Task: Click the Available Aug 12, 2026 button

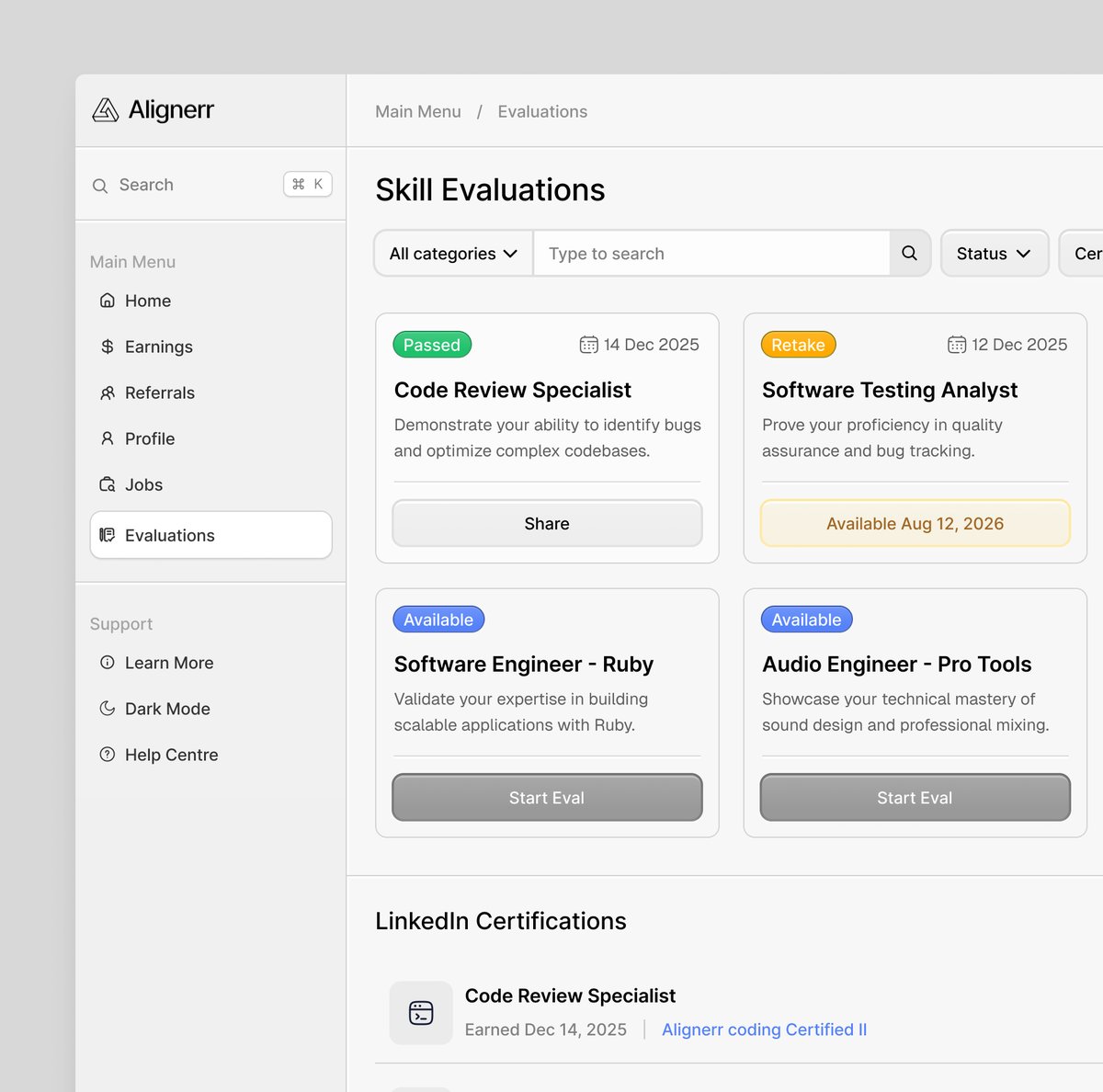Action: [915, 523]
